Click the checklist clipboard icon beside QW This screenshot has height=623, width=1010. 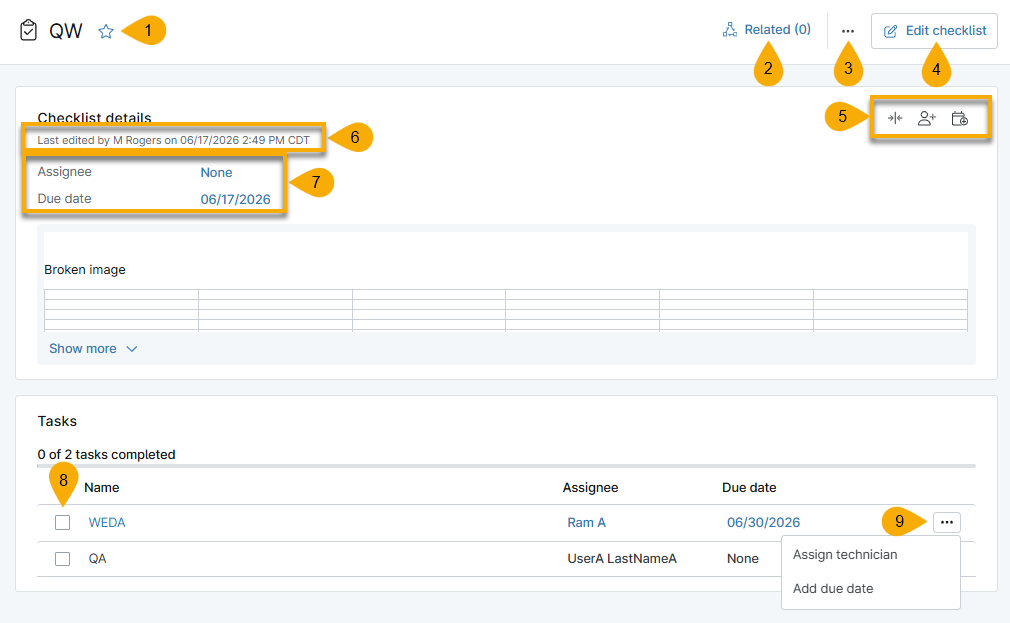click(28, 30)
